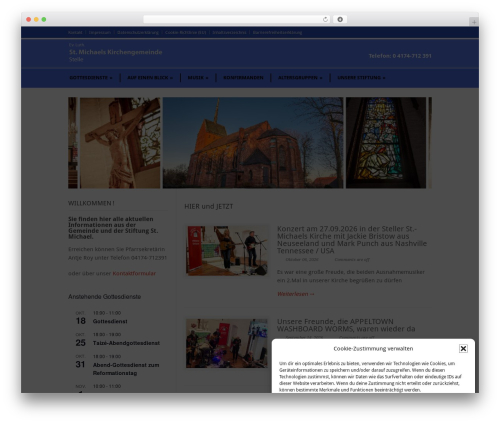
Task: Open the Washboard Worms band thumbnail
Action: pos(227,343)
